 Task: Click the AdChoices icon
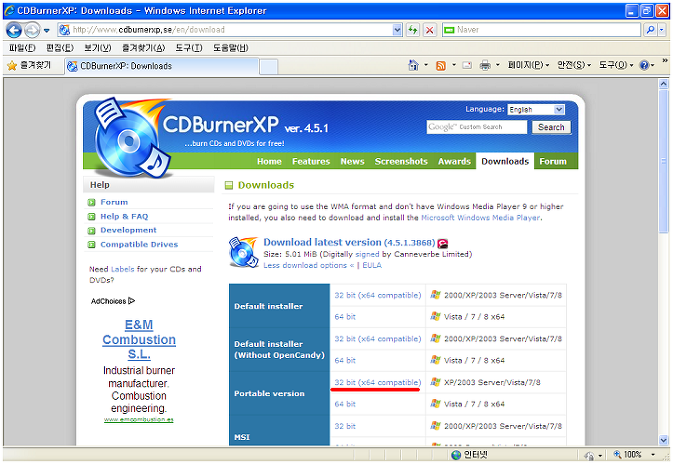point(132,301)
